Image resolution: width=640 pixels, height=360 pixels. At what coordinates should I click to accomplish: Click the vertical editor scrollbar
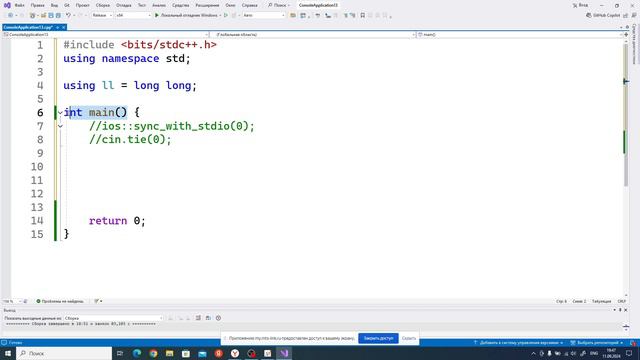[x=626, y=114]
